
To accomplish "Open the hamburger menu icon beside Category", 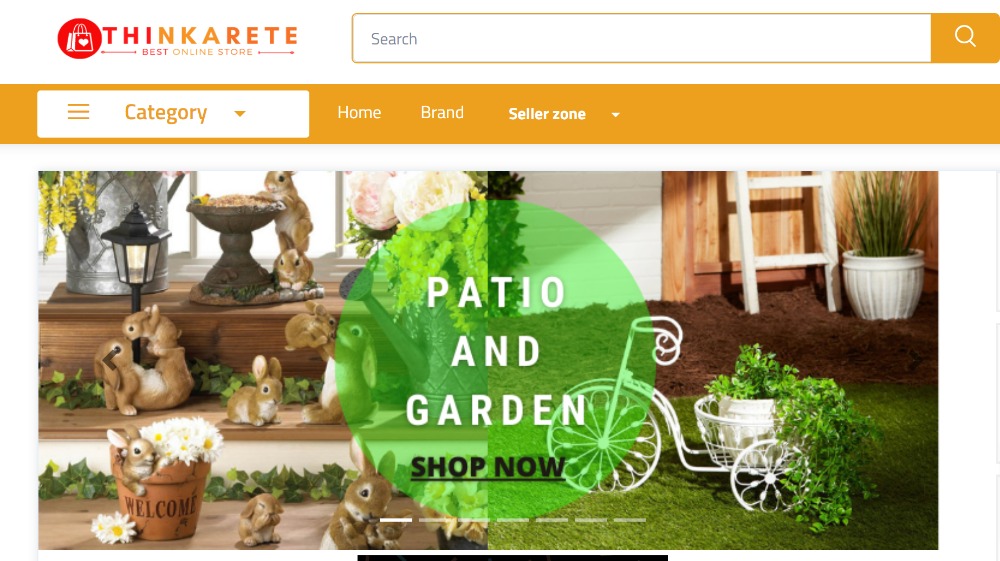I will (x=78, y=112).
